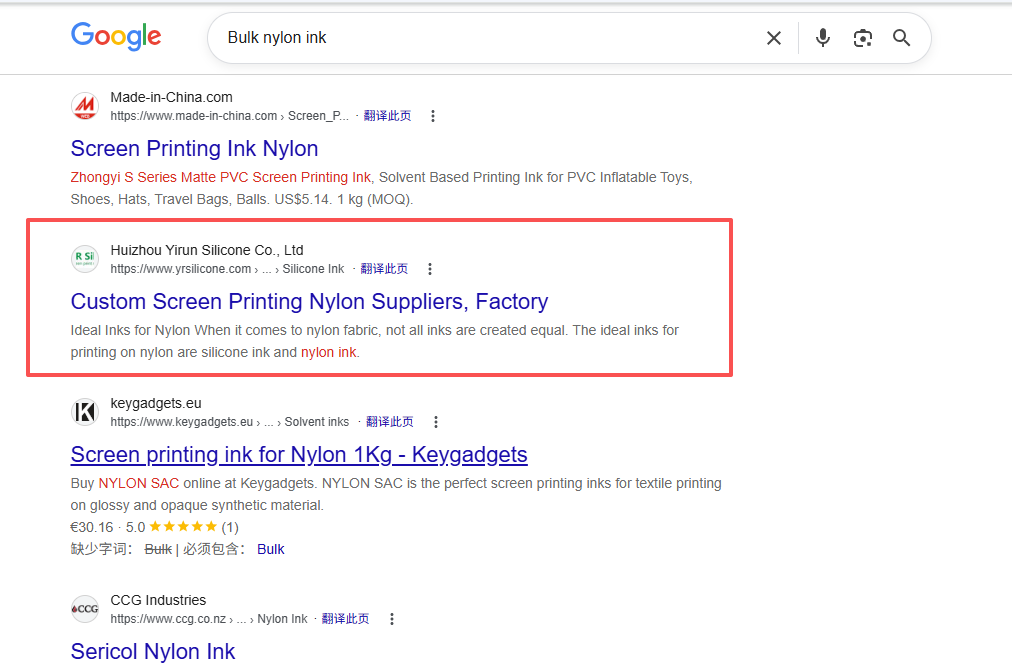Click the Made-in-China.com site name
This screenshot has width=1012, height=671.
pos(171,97)
